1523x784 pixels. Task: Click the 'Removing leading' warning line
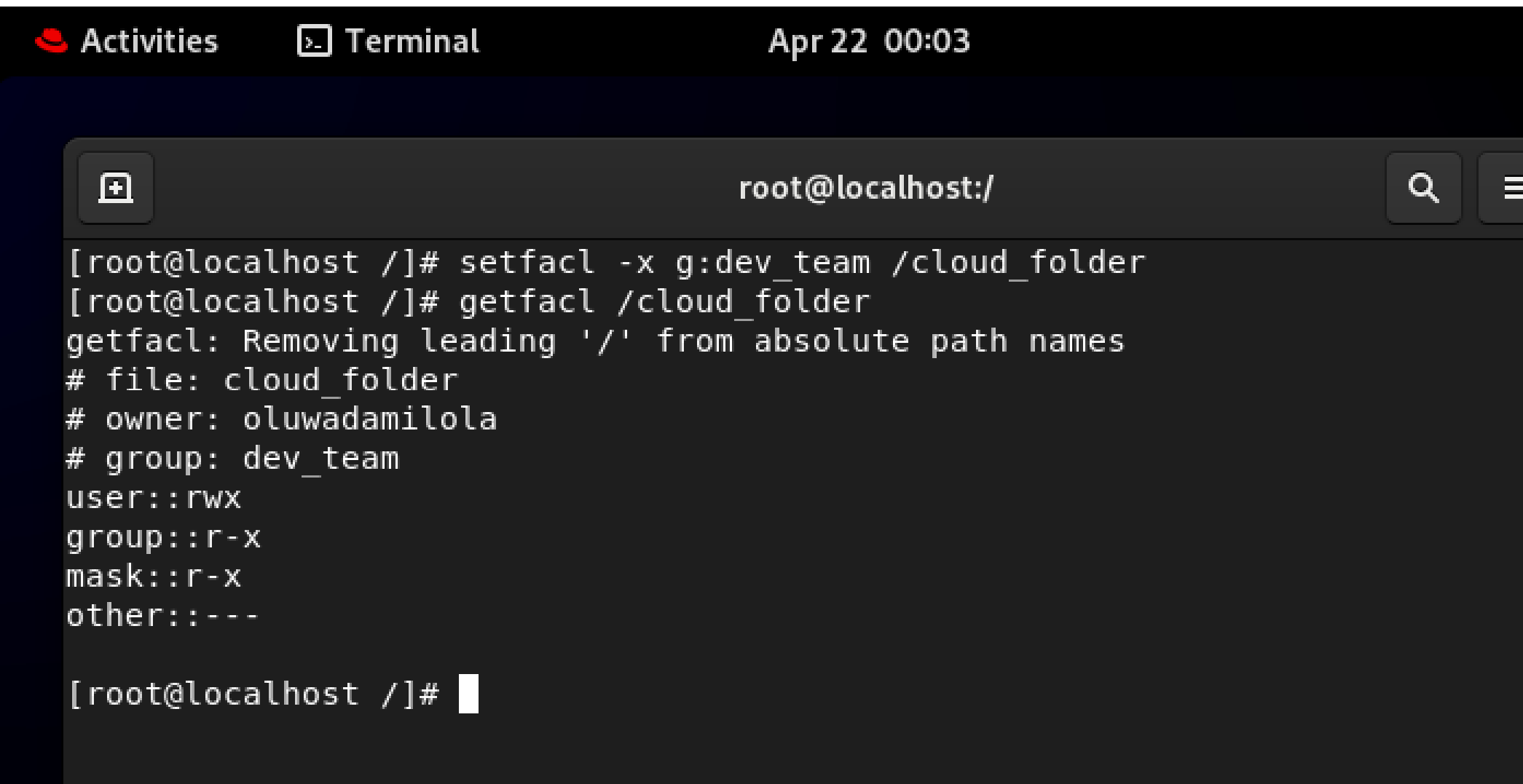[x=595, y=341]
